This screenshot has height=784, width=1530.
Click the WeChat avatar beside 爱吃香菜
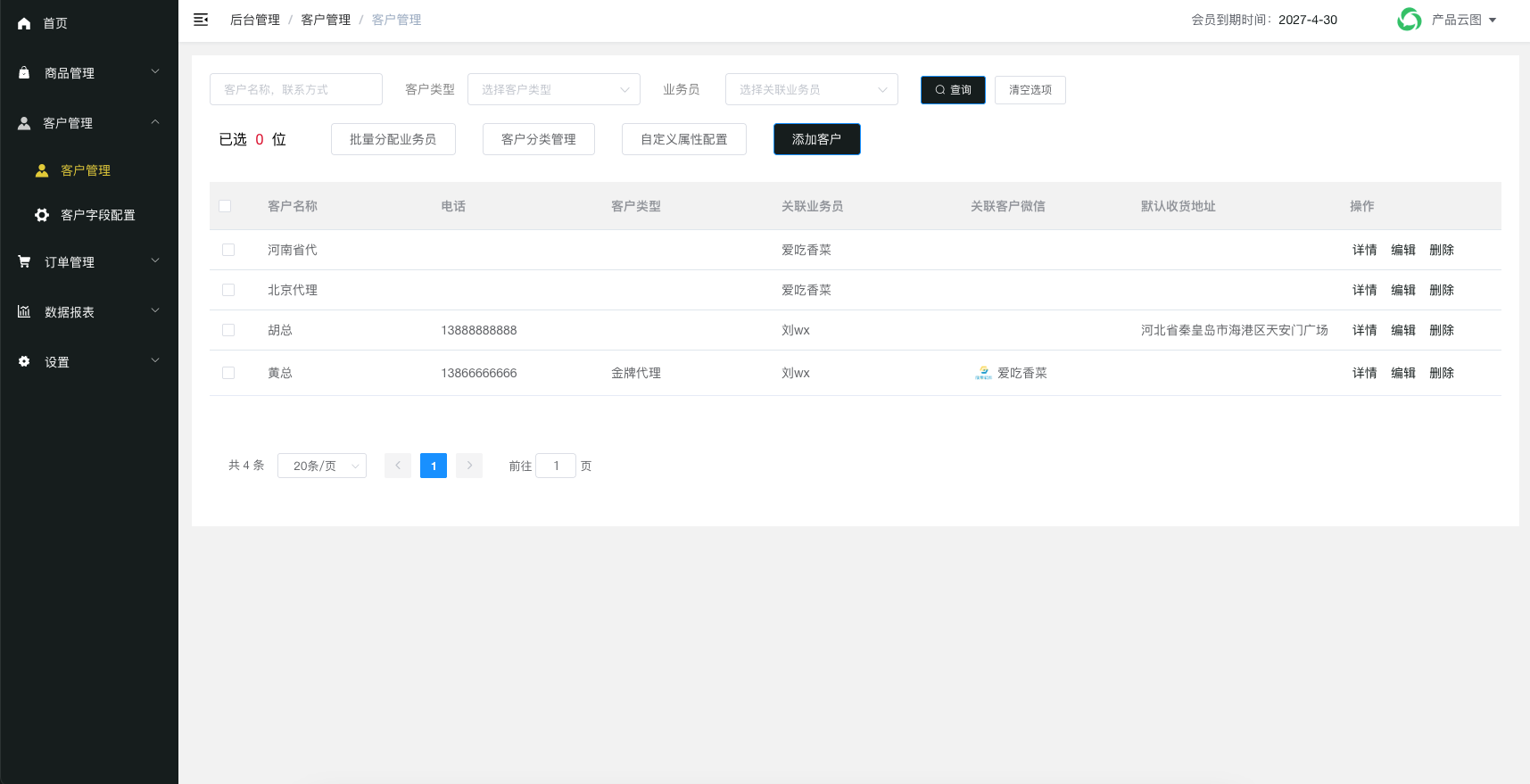pos(983,373)
